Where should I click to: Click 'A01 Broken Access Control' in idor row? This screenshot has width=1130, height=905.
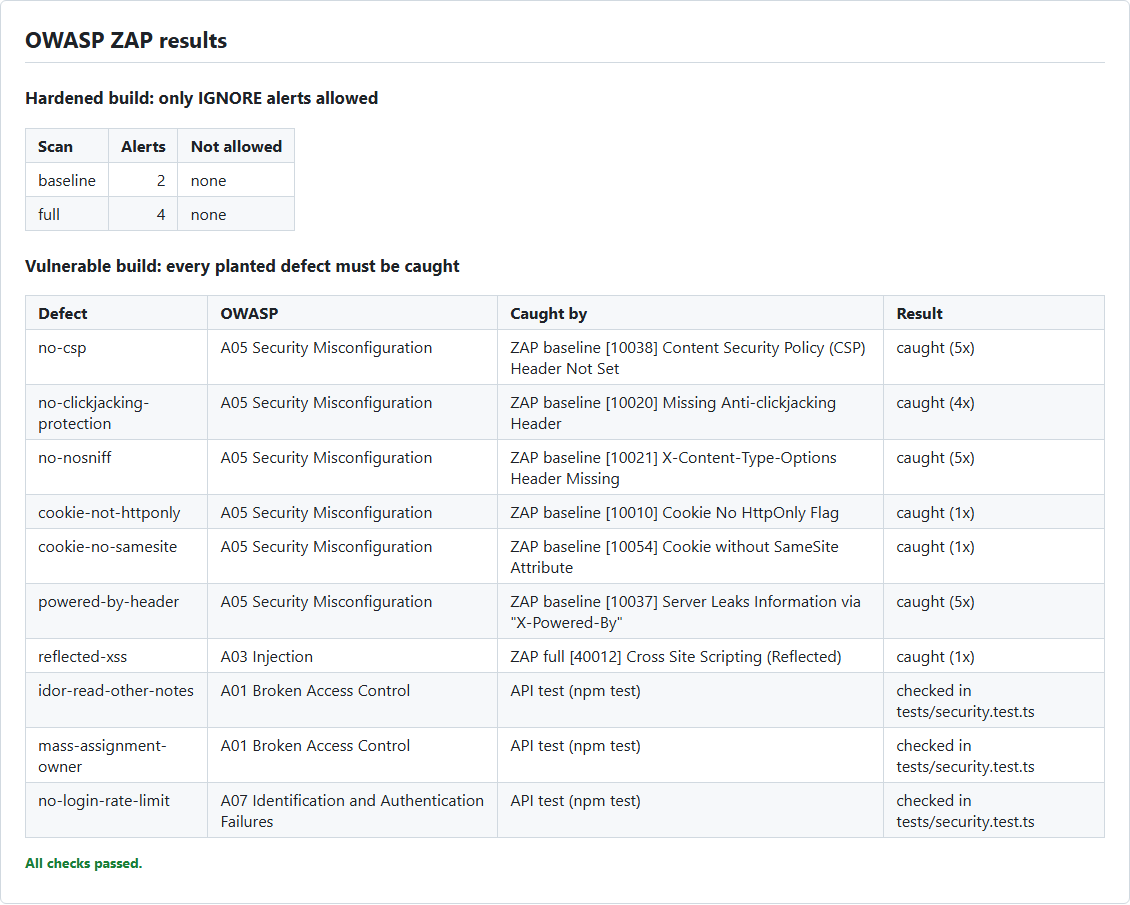(x=352, y=700)
